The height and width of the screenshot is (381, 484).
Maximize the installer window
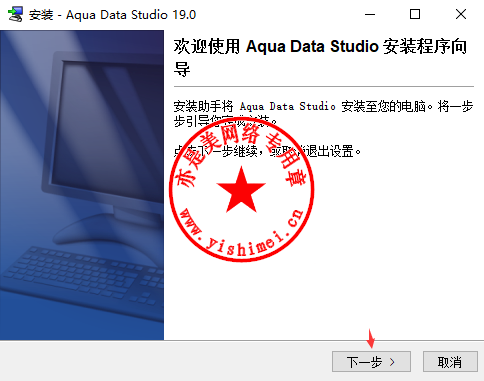(415, 14)
